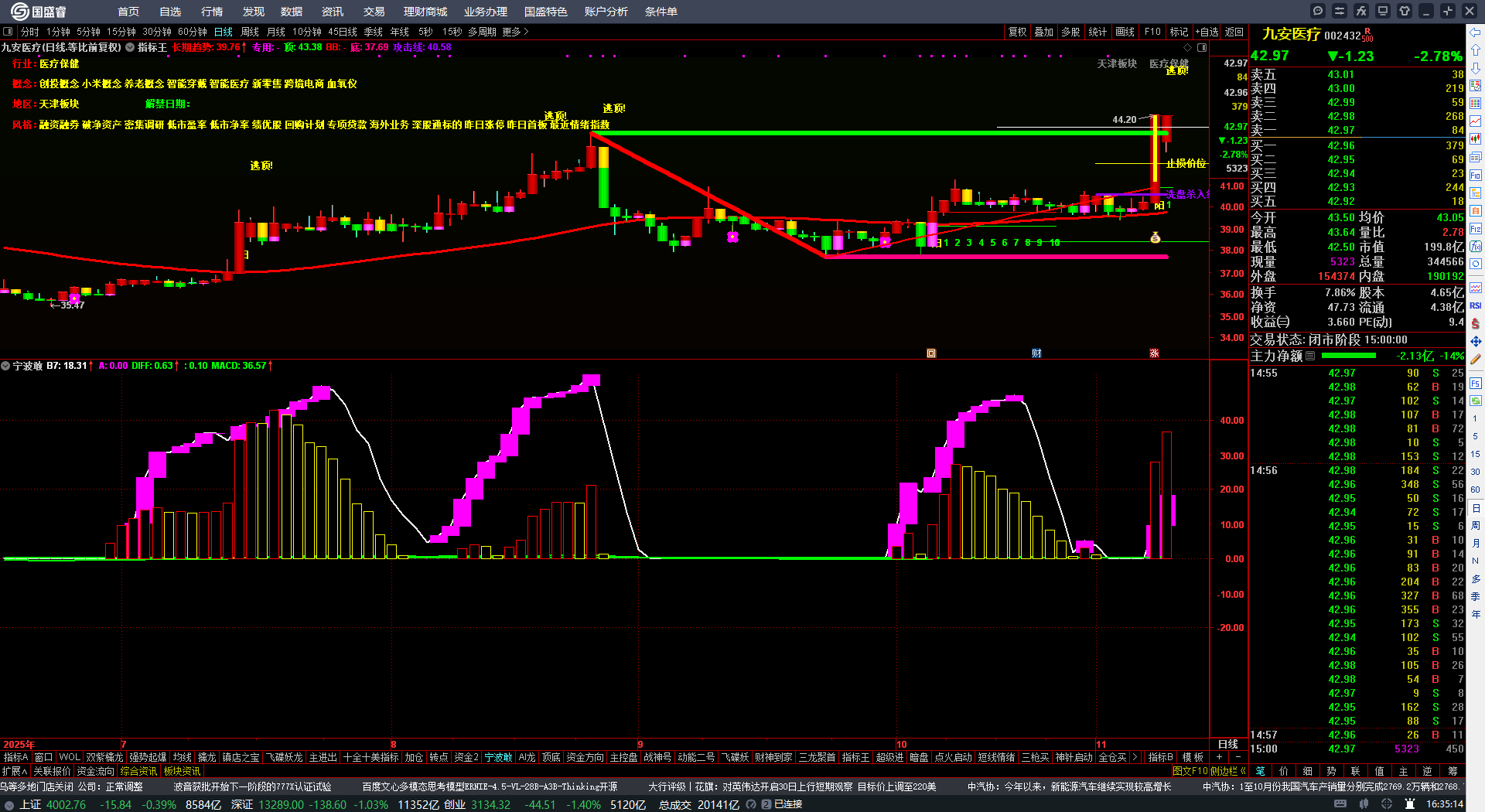Click the 财 marker icon under the chart
The image size is (1485, 812).
pyautogui.click(x=1036, y=353)
